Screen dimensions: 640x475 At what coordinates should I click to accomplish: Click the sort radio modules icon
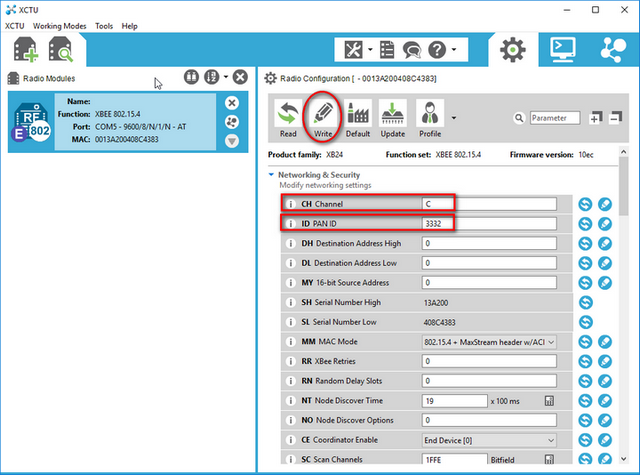[212, 77]
